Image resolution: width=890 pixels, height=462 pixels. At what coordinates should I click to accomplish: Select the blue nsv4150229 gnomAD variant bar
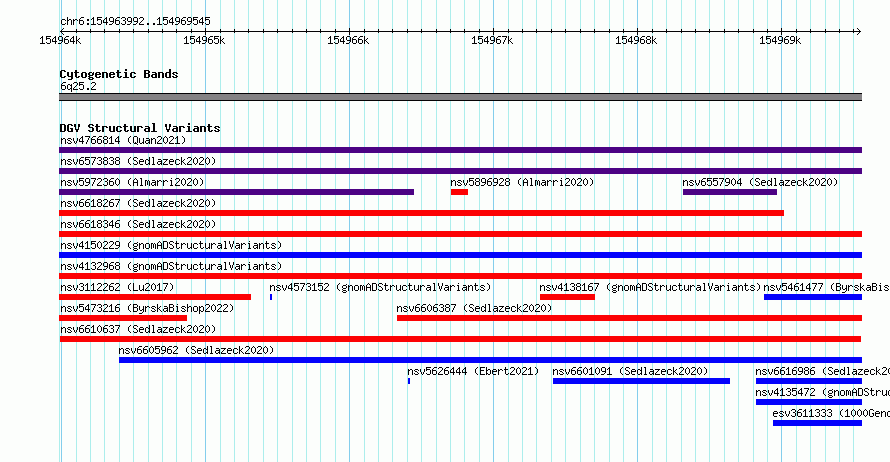(460, 255)
